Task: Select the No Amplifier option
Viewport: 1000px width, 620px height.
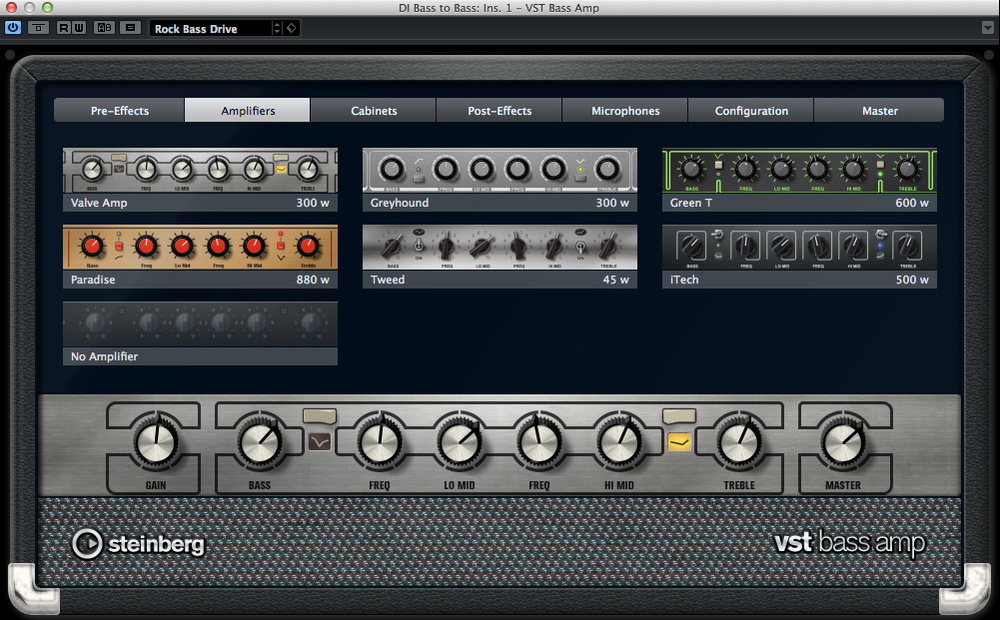Action: [x=200, y=334]
